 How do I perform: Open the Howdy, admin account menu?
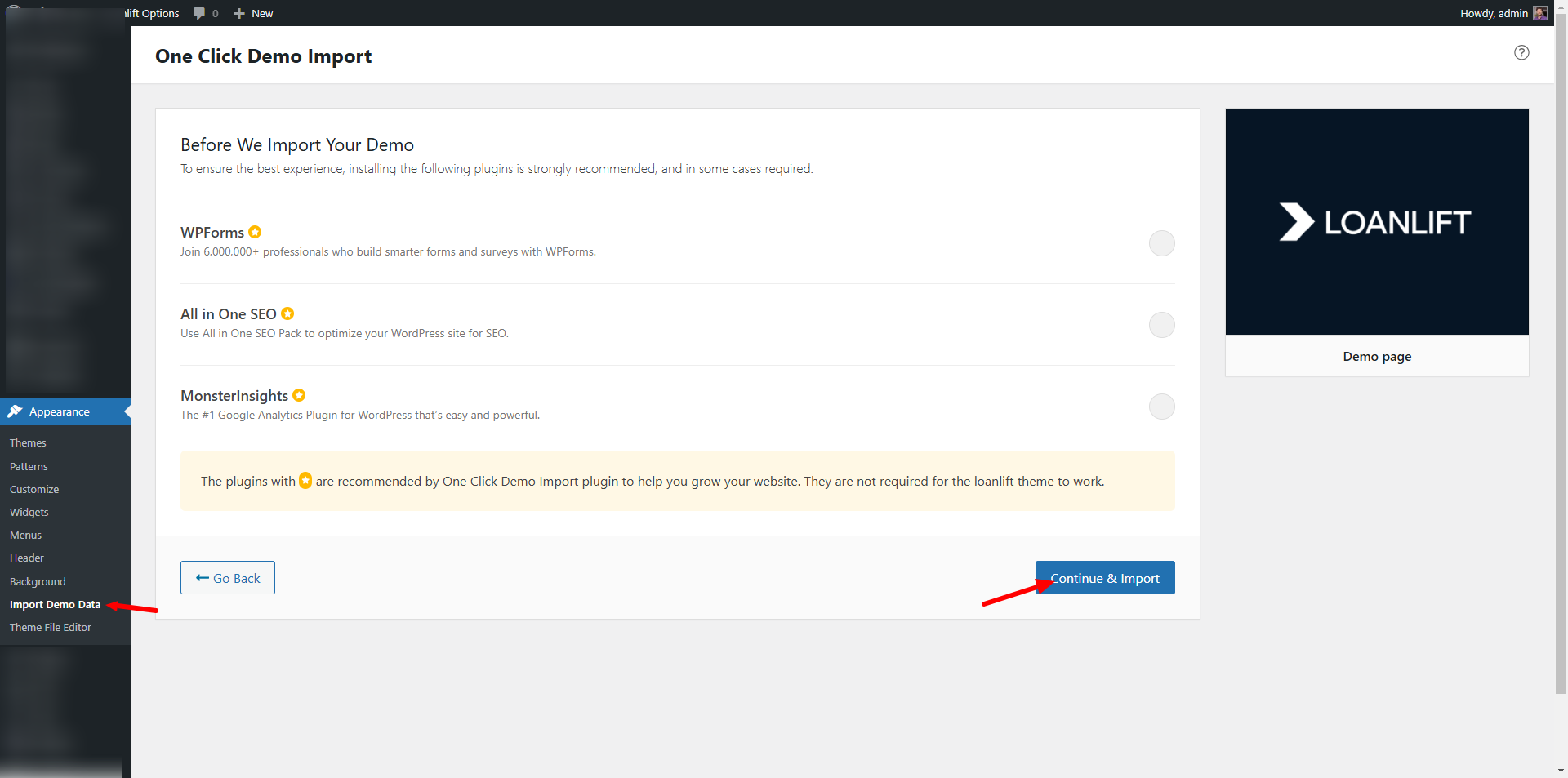(1494, 13)
